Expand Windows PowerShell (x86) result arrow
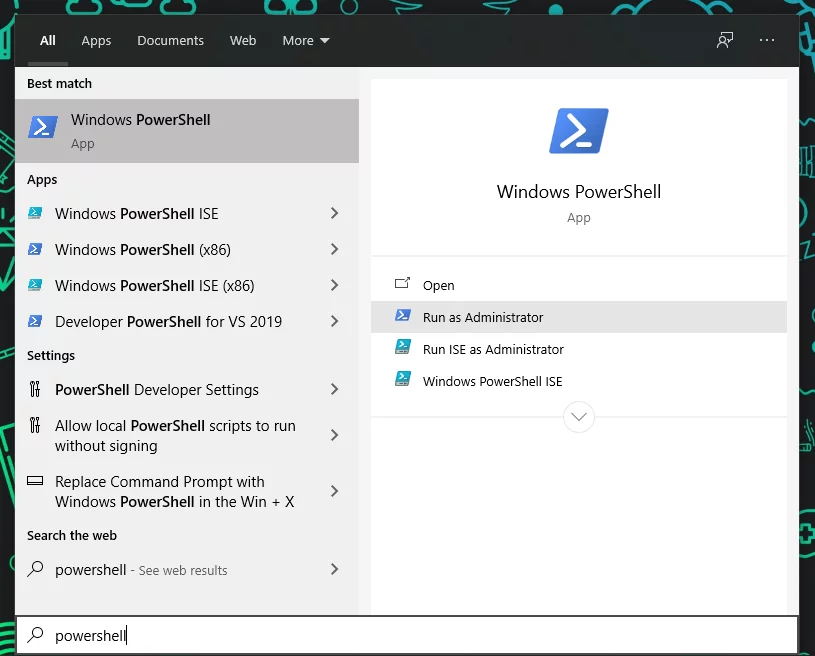This screenshot has width=815, height=656. click(334, 249)
